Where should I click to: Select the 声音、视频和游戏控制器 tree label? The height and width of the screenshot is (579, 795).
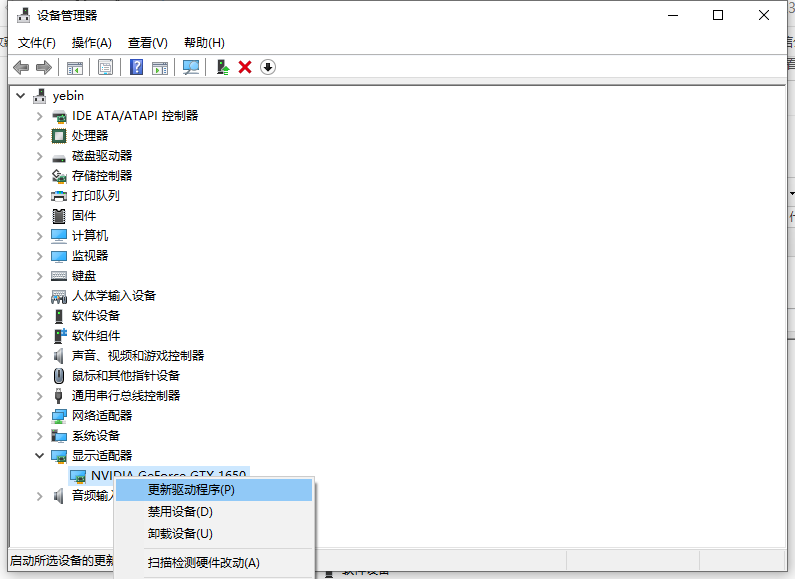click(x=138, y=355)
